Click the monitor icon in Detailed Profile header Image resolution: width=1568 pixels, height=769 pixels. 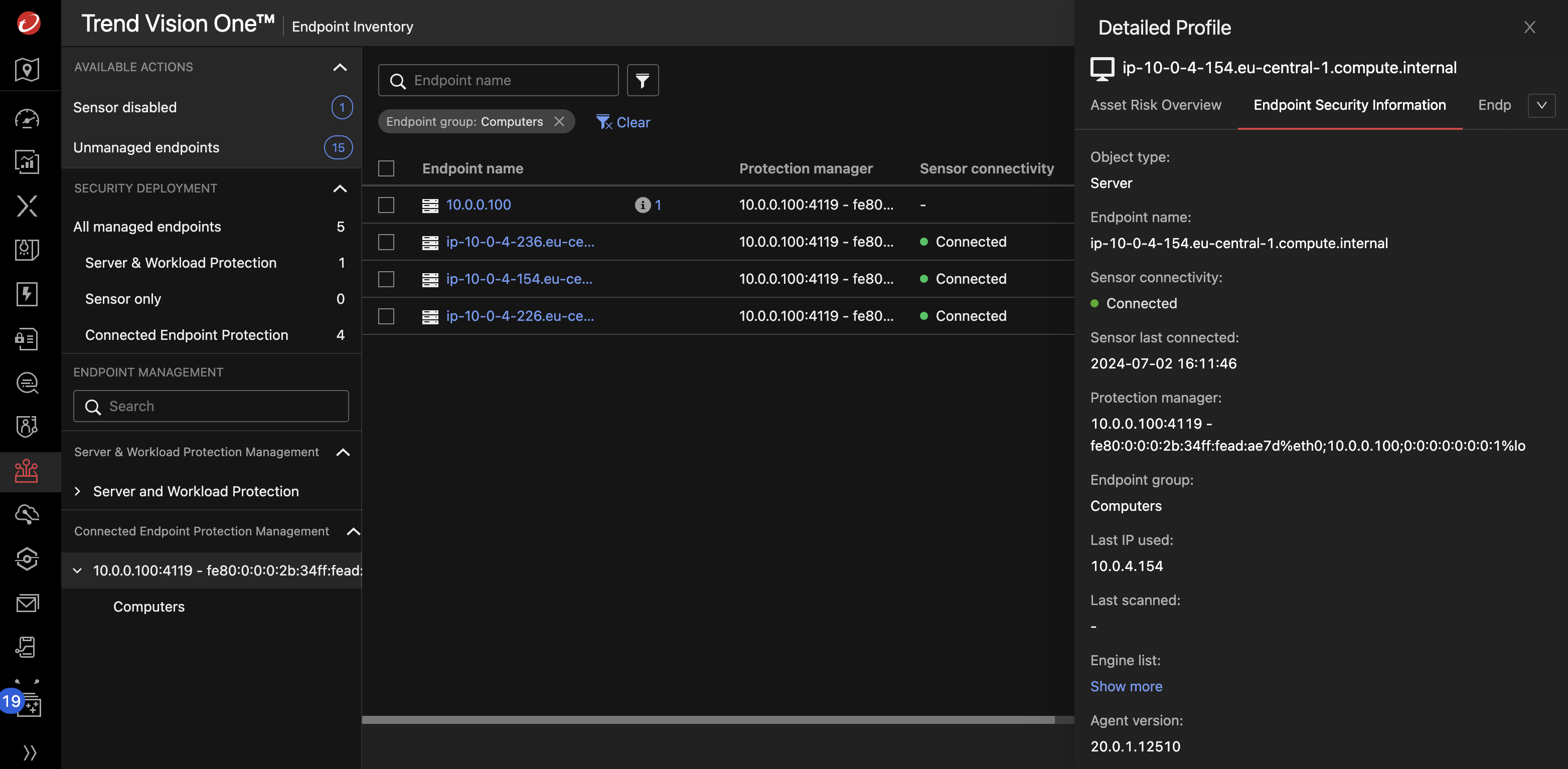(1102, 68)
